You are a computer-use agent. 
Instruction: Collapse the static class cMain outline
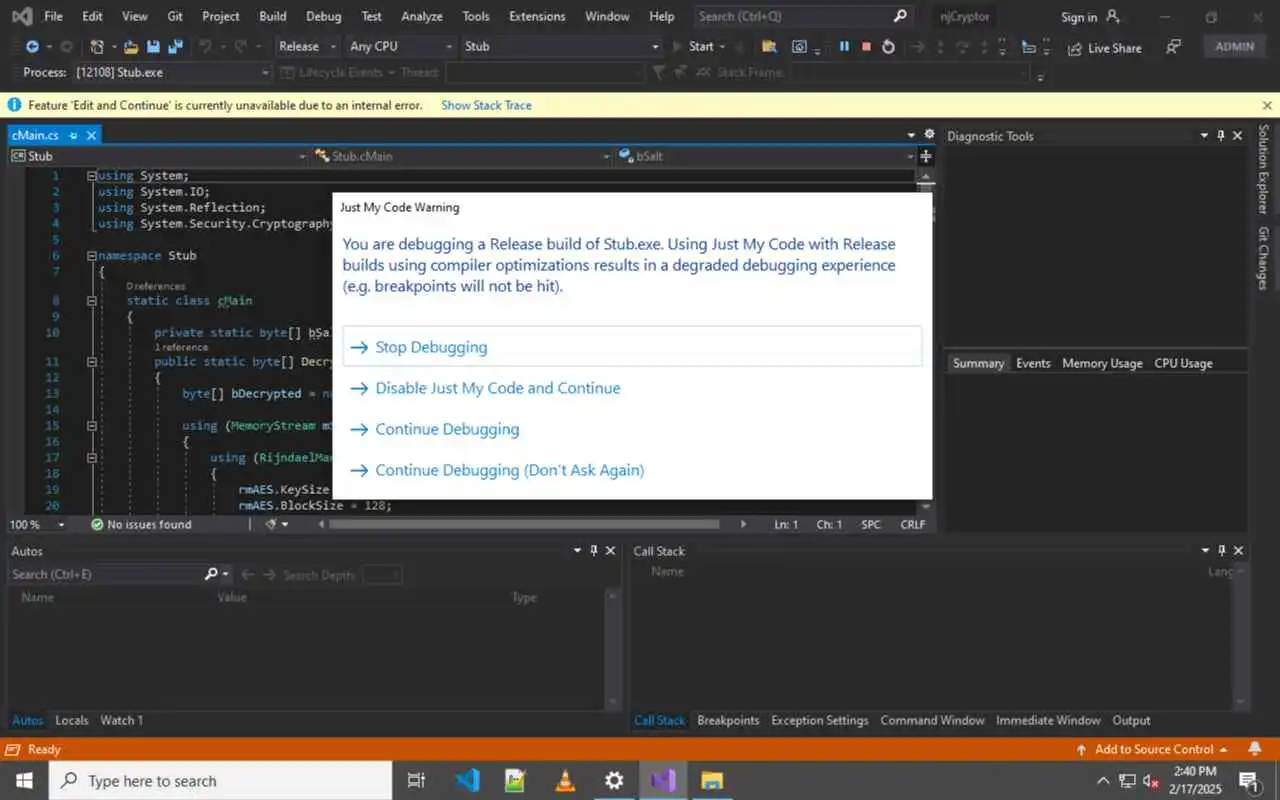91,300
